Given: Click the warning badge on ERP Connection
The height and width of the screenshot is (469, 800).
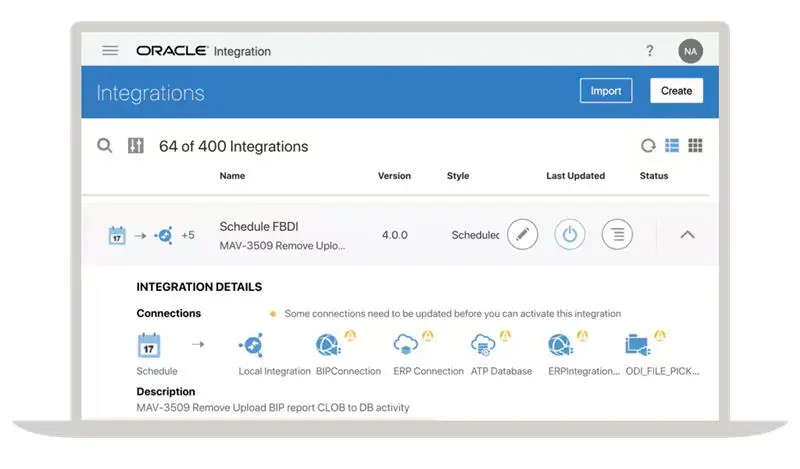Looking at the screenshot, I should [428, 335].
